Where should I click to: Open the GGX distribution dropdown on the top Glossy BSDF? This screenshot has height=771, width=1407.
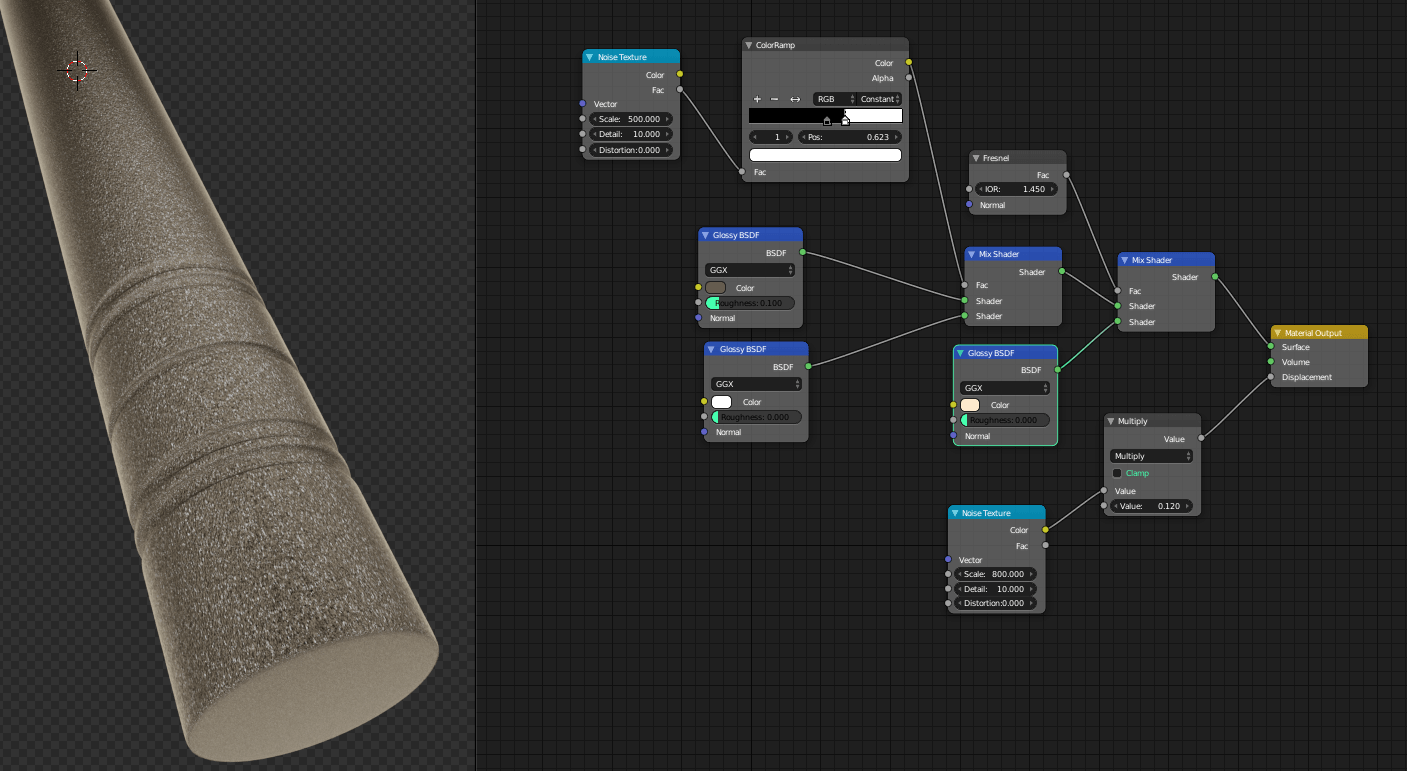(x=749, y=269)
